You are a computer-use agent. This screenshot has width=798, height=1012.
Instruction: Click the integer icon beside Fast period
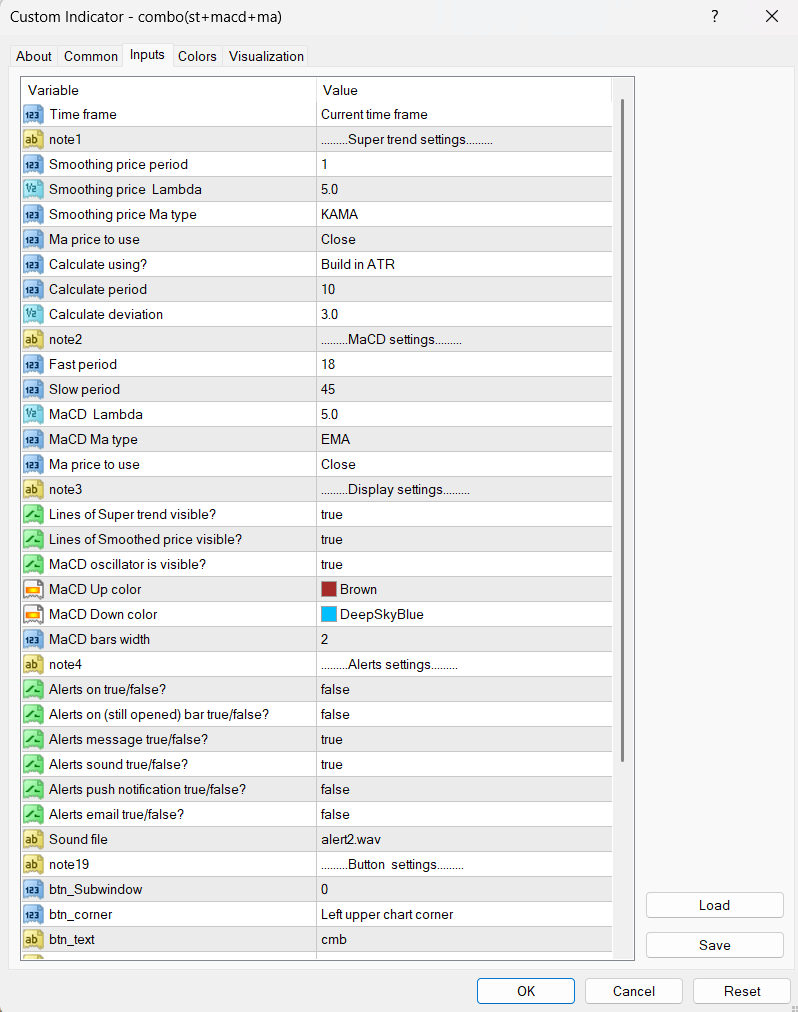[x=33, y=365]
